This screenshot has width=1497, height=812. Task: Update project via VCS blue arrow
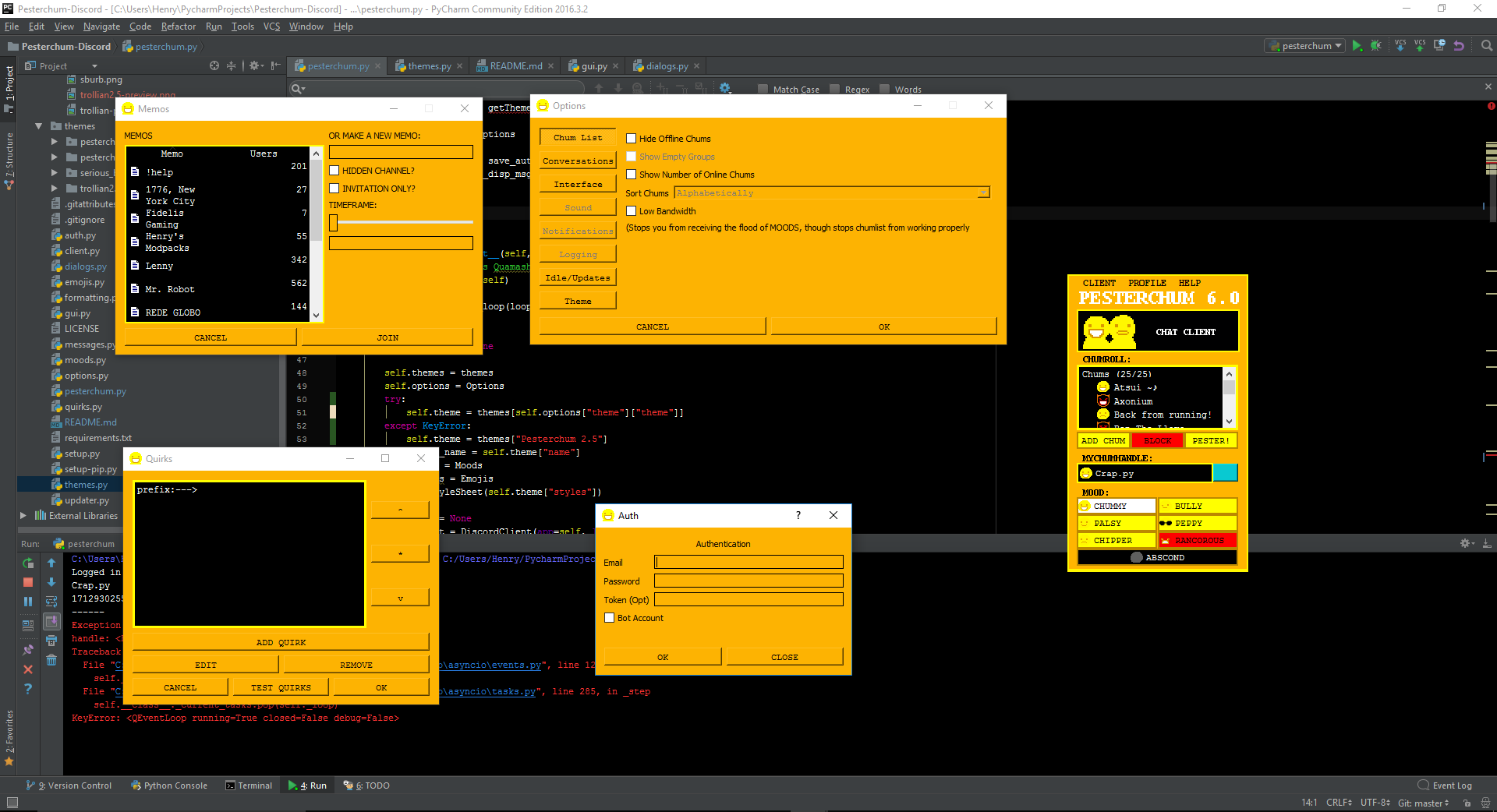pos(1400,46)
